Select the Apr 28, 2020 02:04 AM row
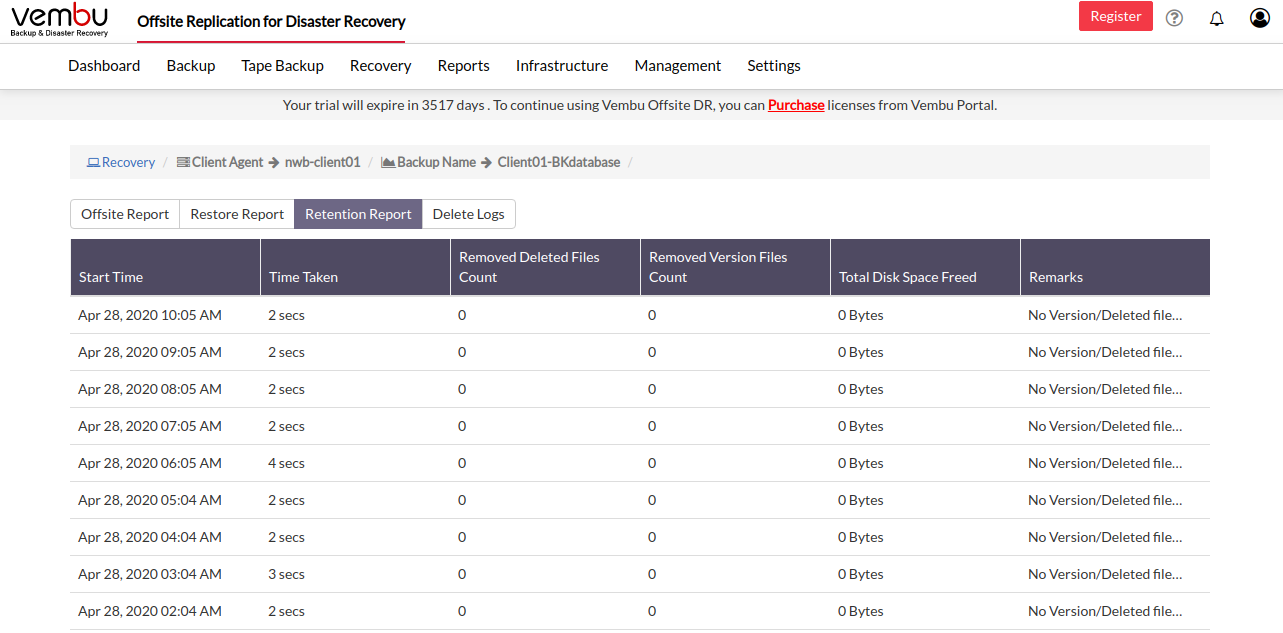Viewport: 1283px width, 633px height. point(640,611)
